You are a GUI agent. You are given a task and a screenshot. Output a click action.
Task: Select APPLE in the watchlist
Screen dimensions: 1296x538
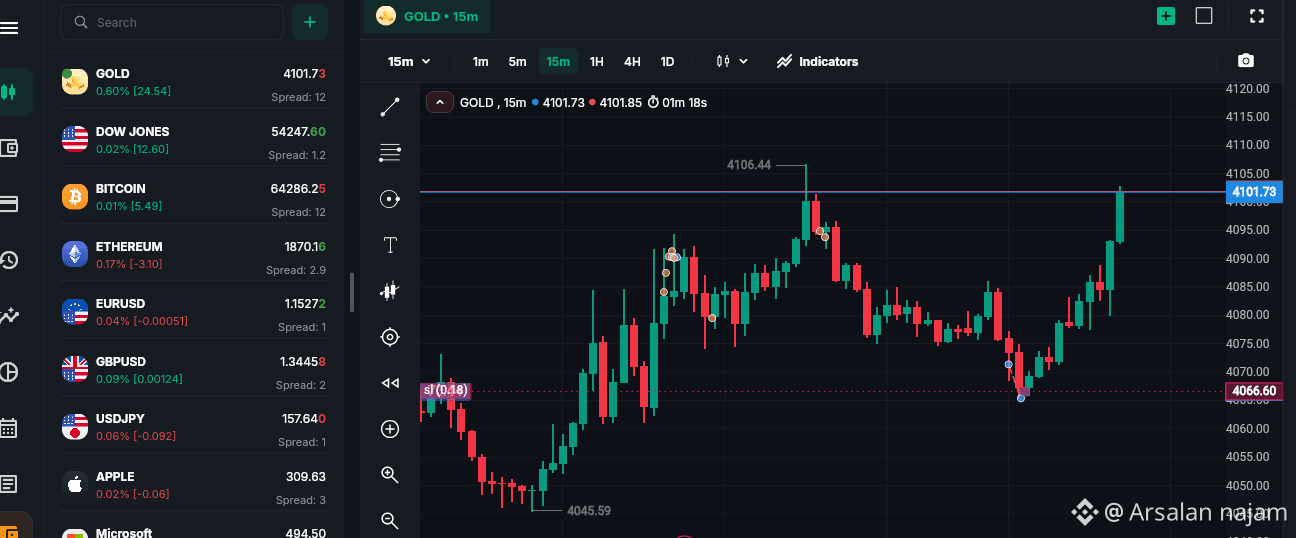[x=195, y=484]
